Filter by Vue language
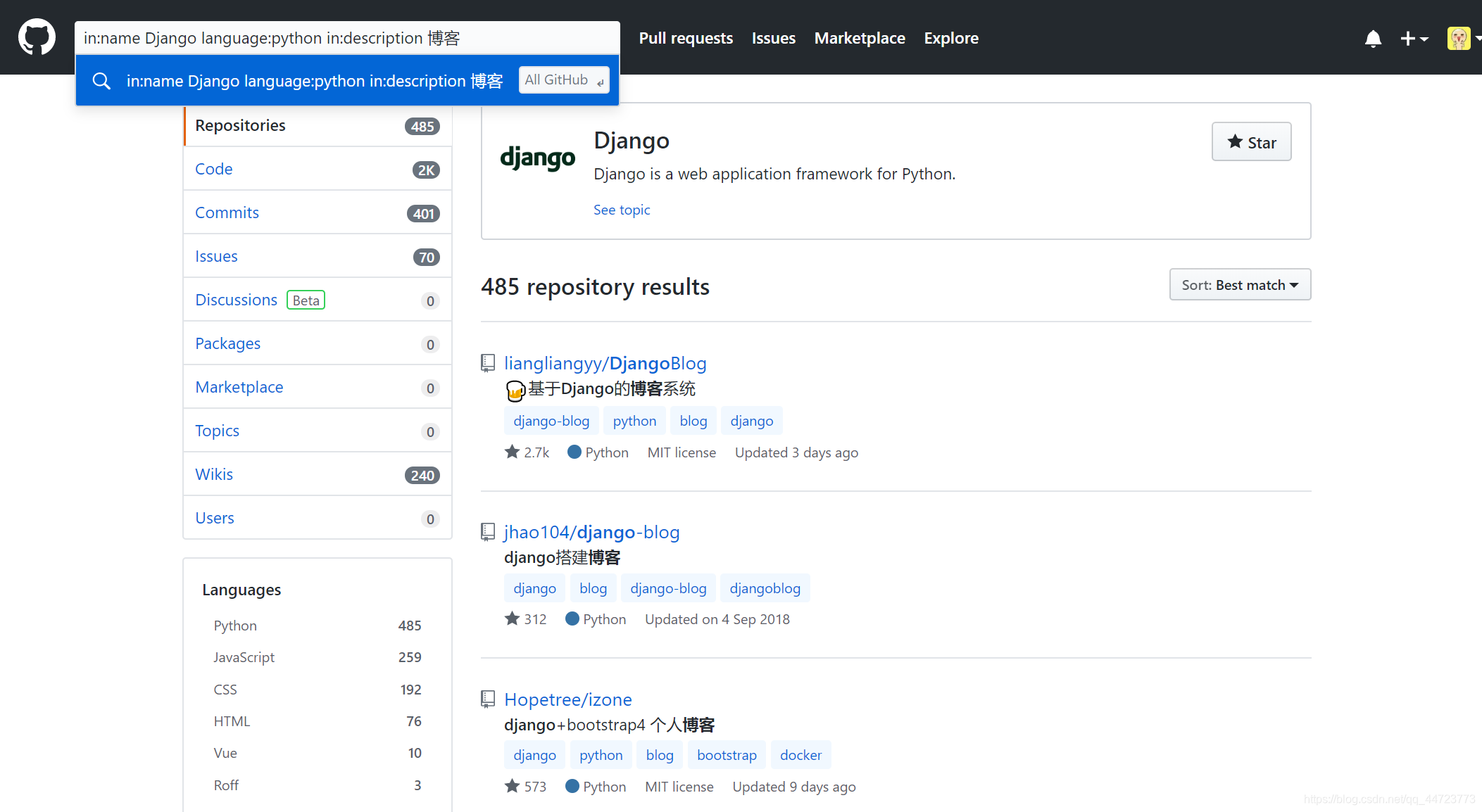Image resolution: width=1482 pixels, height=812 pixels. (x=318, y=753)
